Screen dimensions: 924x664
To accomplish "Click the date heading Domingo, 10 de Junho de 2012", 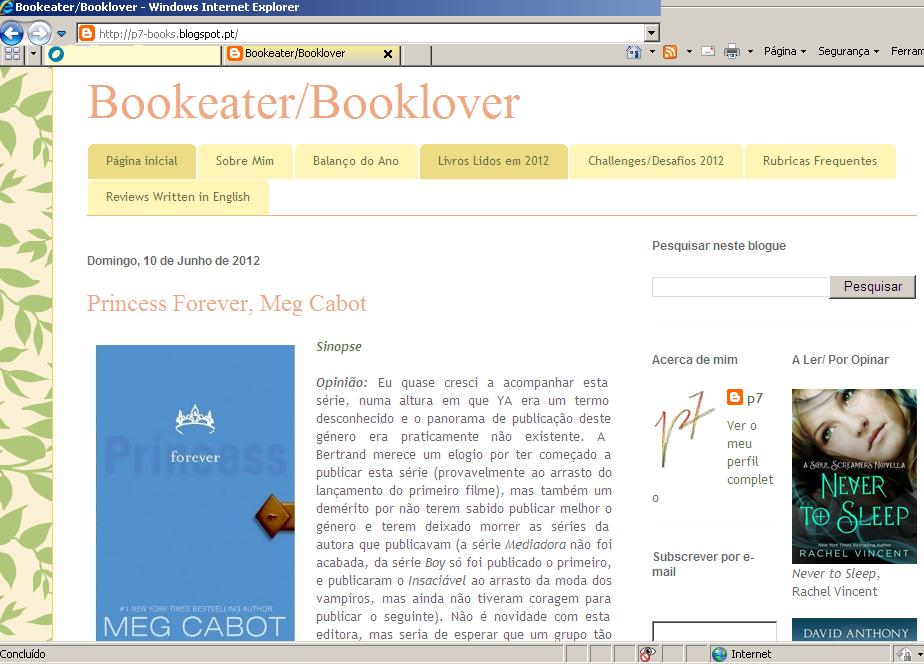I will click(x=173, y=260).
